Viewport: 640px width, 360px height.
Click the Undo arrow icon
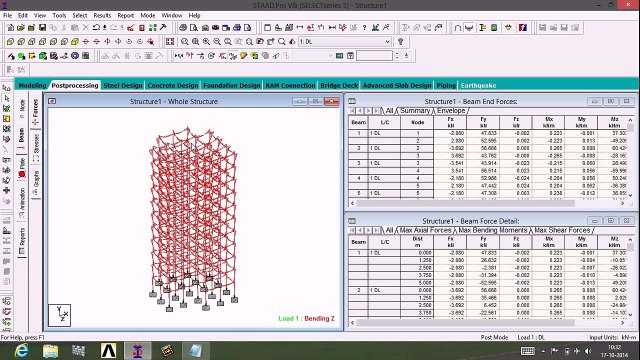coord(96,28)
